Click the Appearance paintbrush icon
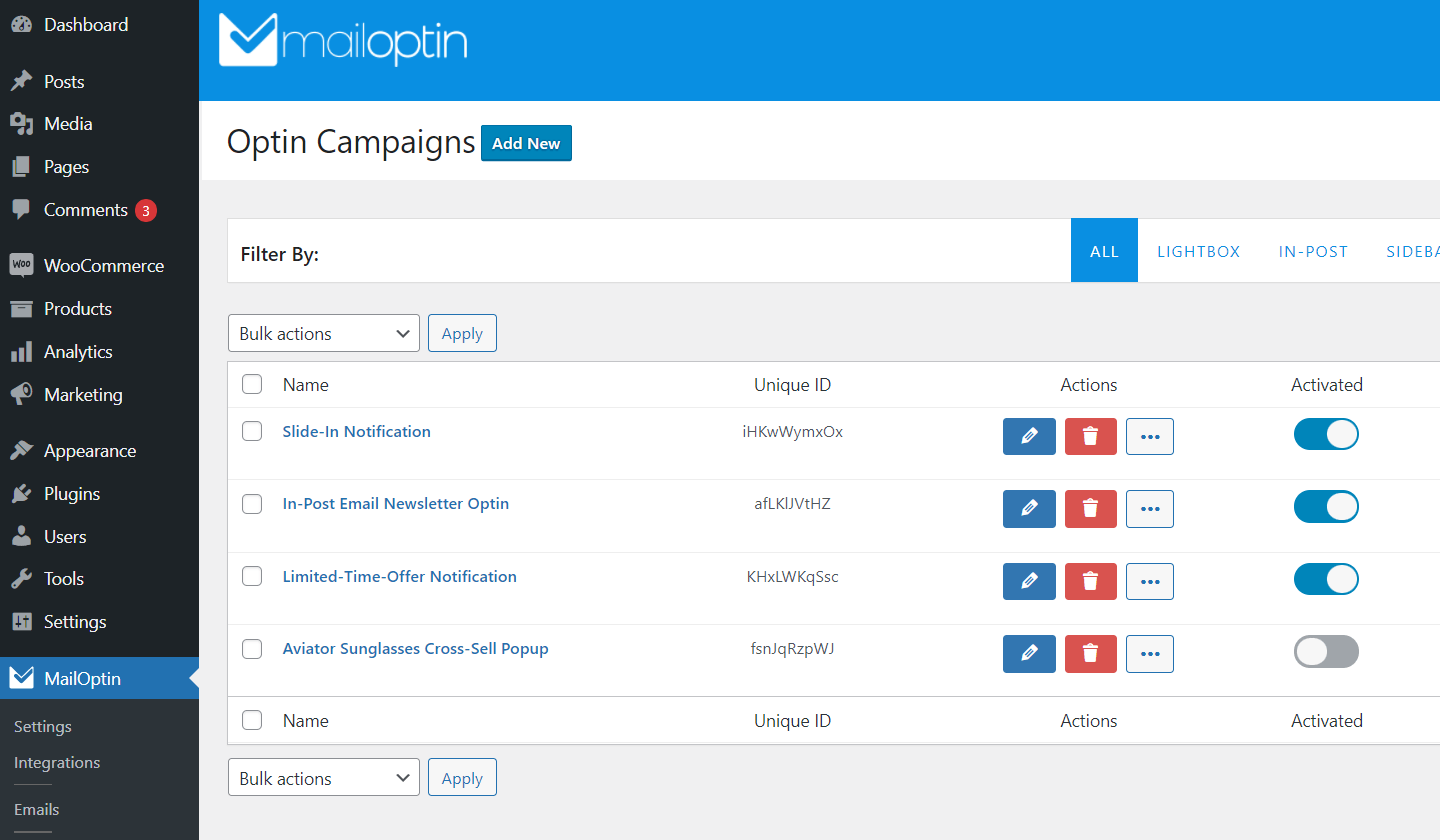Screen dimensions: 1440x840 pyautogui.click(x=22, y=451)
